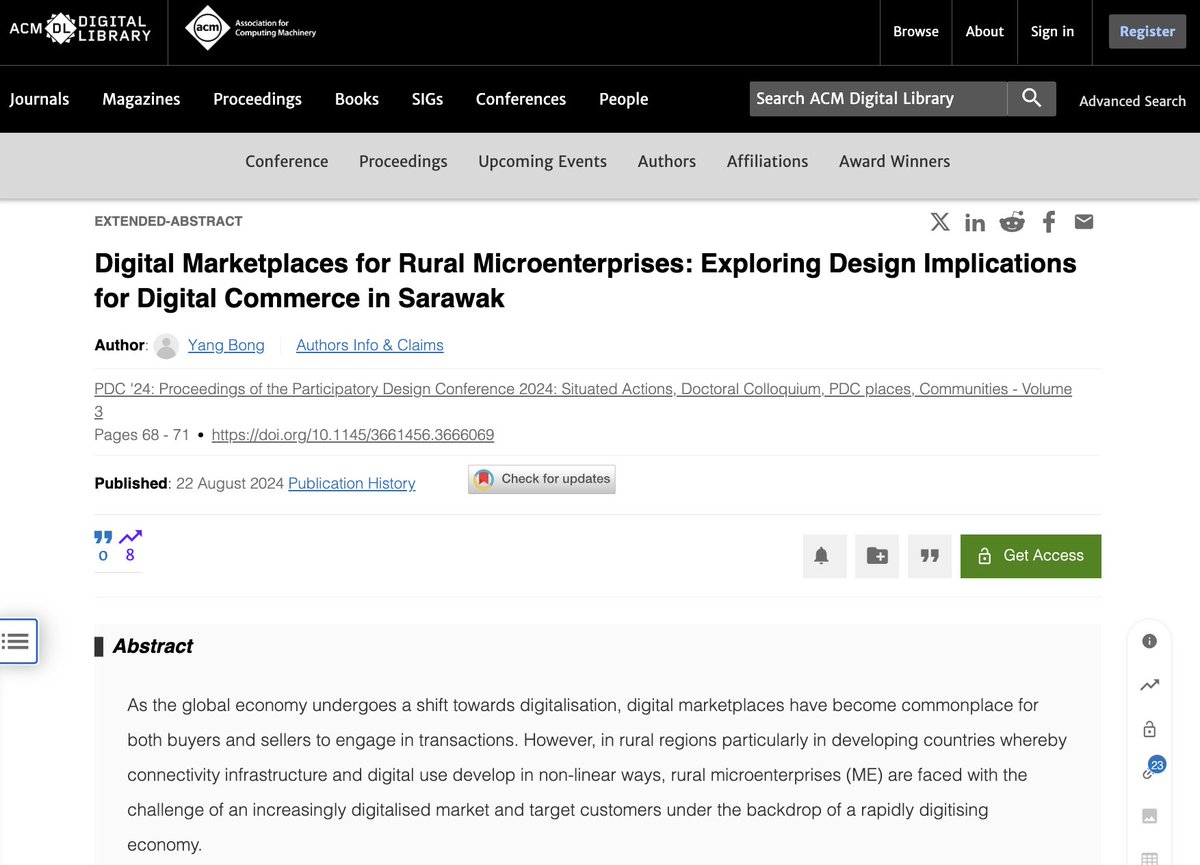Open figures image icon in sidebar
Screen dimensions: 1200x865
tap(1149, 816)
